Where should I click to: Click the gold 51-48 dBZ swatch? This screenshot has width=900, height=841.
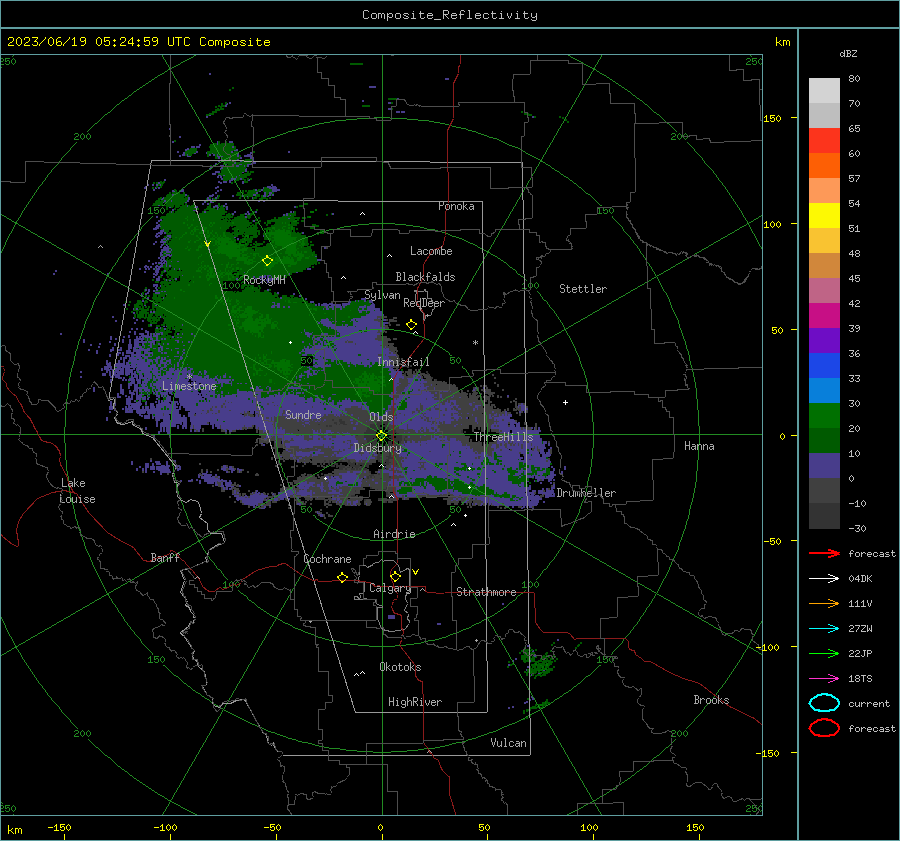click(x=824, y=241)
